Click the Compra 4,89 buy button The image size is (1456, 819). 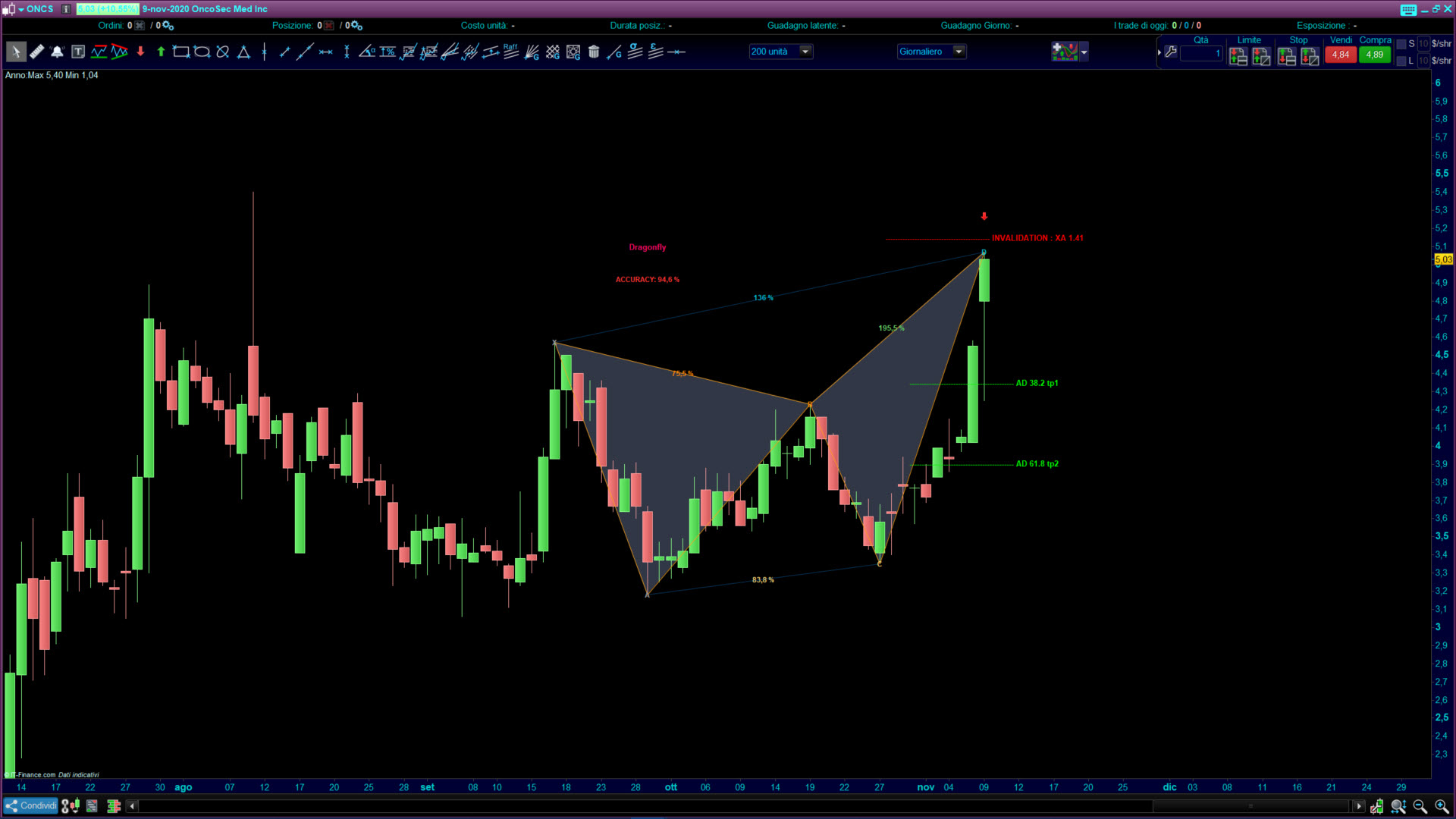click(x=1374, y=55)
